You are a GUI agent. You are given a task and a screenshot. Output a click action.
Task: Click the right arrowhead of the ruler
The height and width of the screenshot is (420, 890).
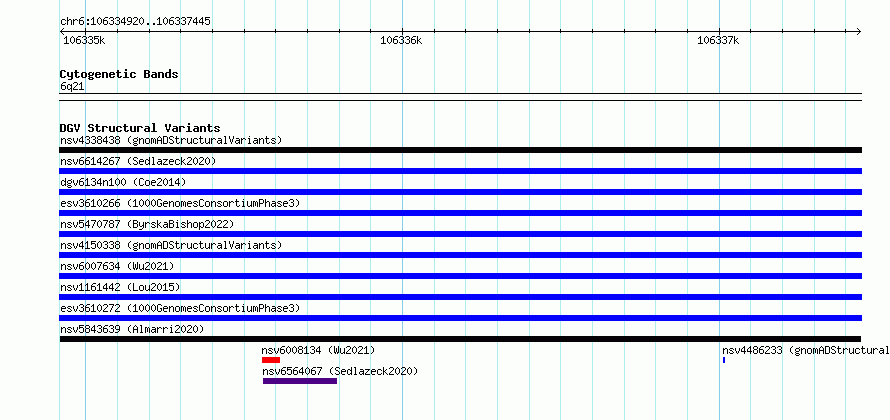pos(859,31)
